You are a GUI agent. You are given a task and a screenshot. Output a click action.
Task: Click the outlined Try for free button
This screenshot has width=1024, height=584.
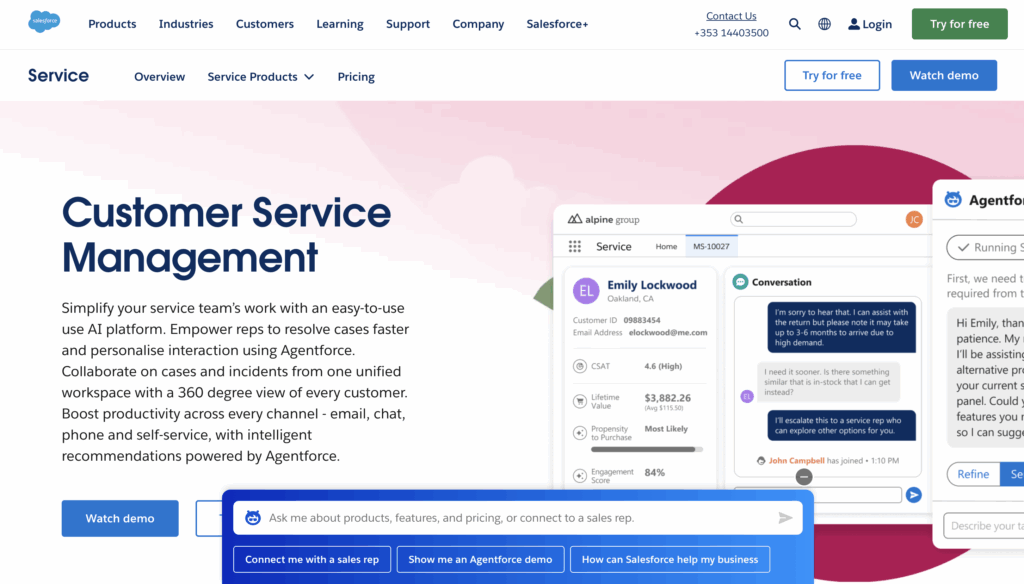(832, 75)
